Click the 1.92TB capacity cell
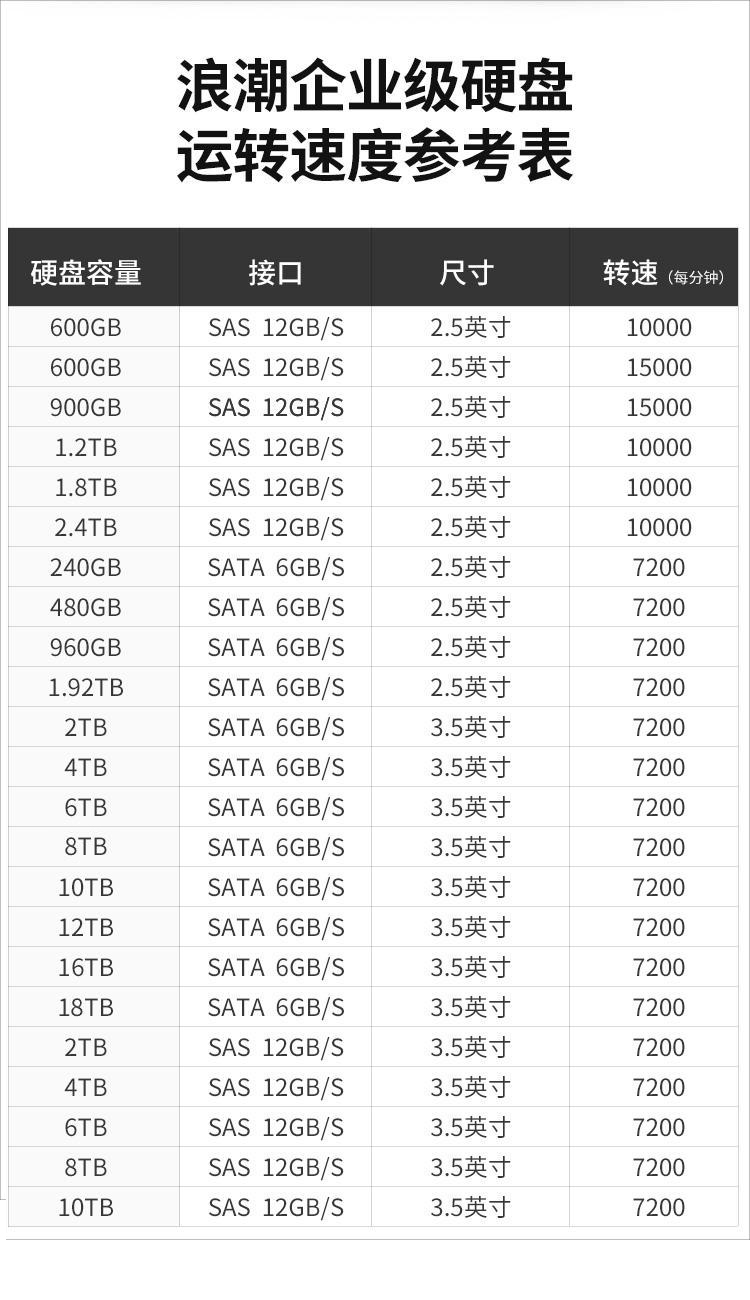The image size is (750, 1300). pos(86,687)
